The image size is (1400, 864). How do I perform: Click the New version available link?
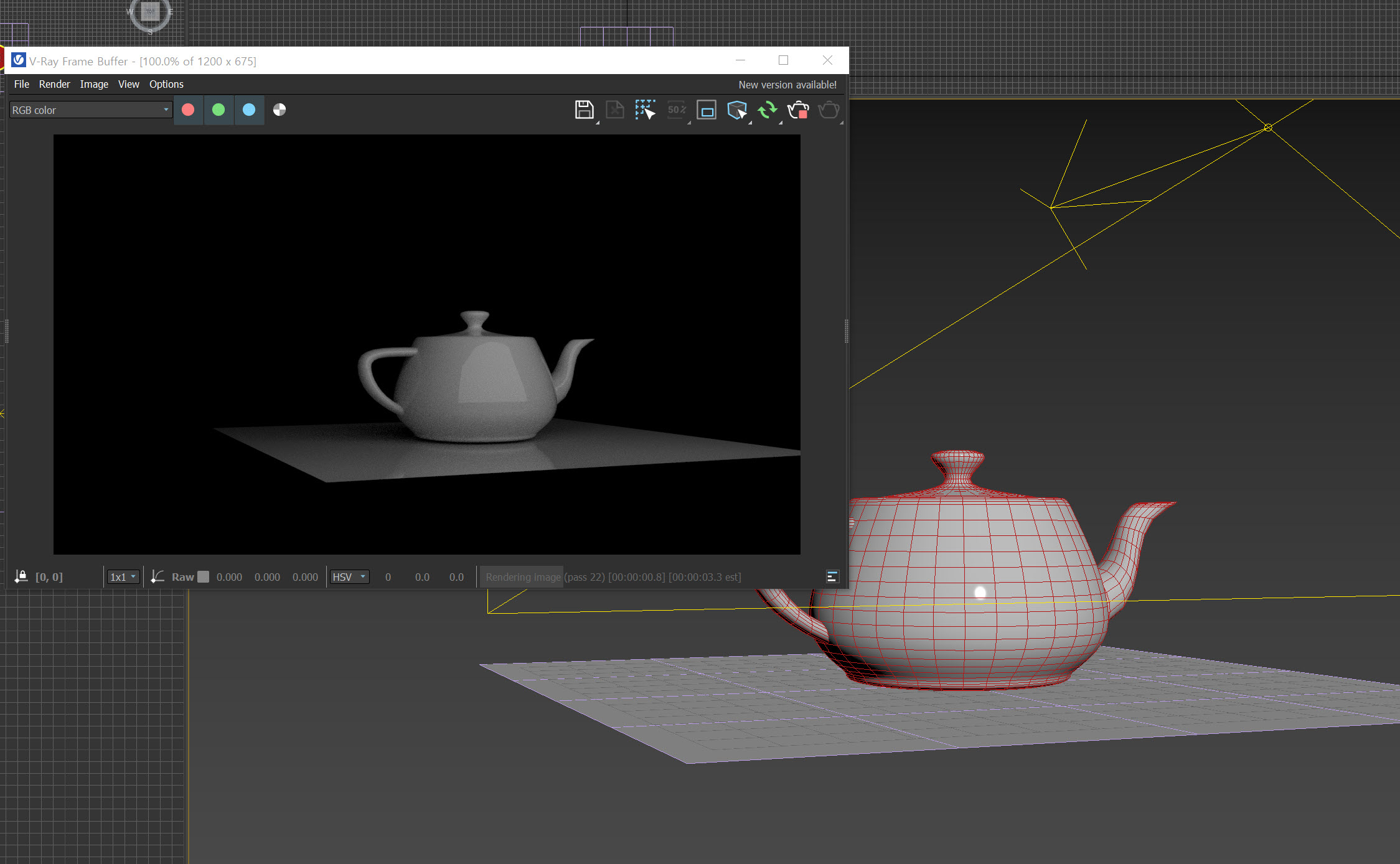click(x=787, y=85)
